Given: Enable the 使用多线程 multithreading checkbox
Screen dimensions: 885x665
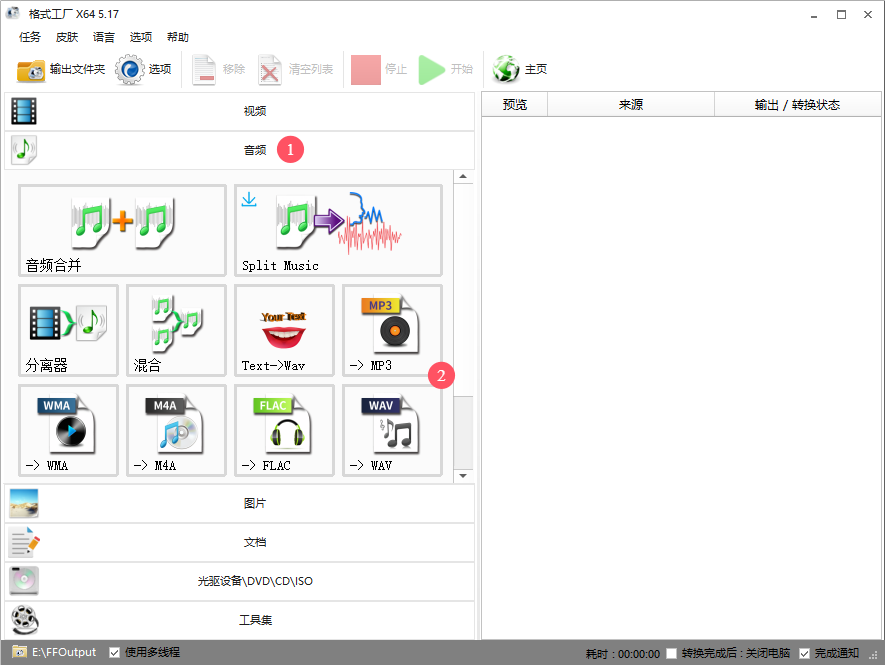Looking at the screenshot, I should click(x=114, y=651).
